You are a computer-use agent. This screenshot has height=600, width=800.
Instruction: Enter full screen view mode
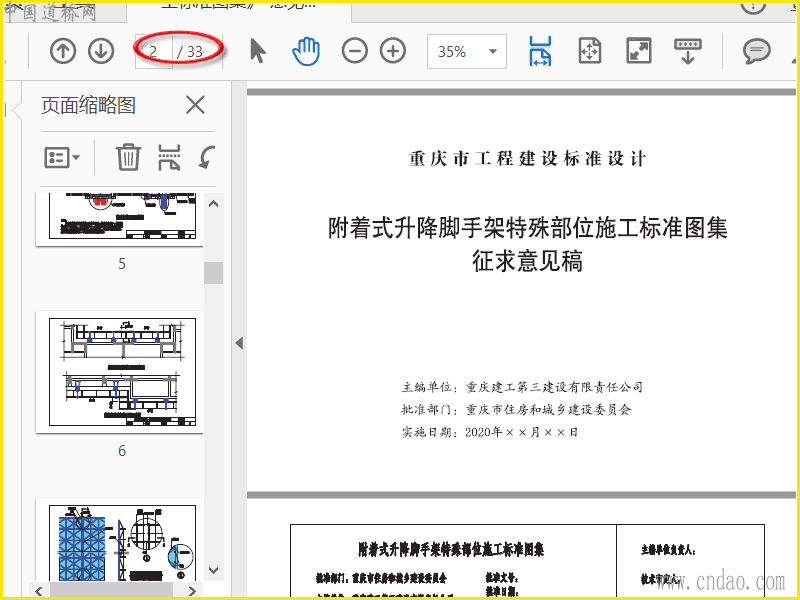638,51
